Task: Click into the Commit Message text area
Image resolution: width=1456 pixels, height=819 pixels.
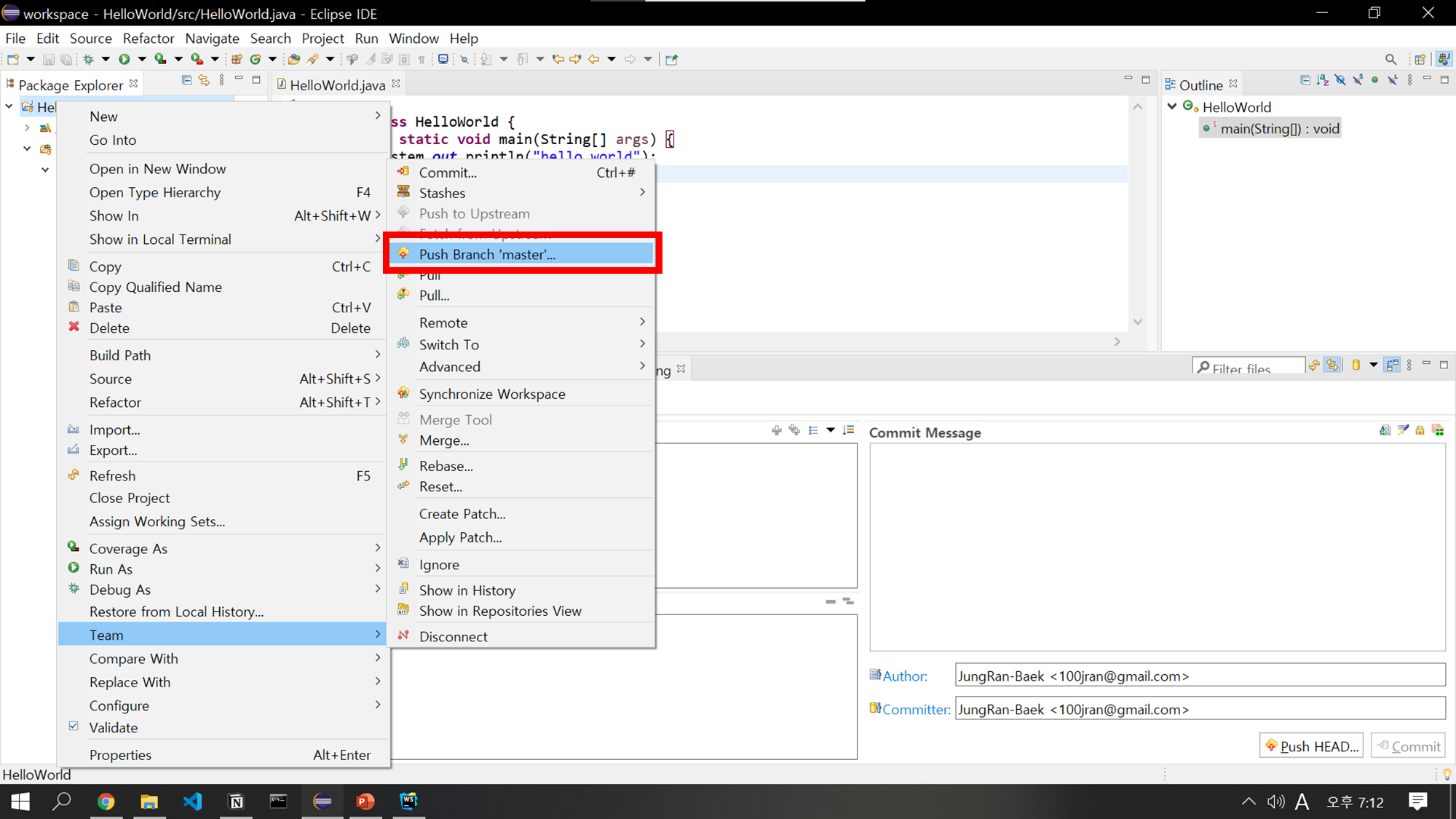Action: [1157, 547]
